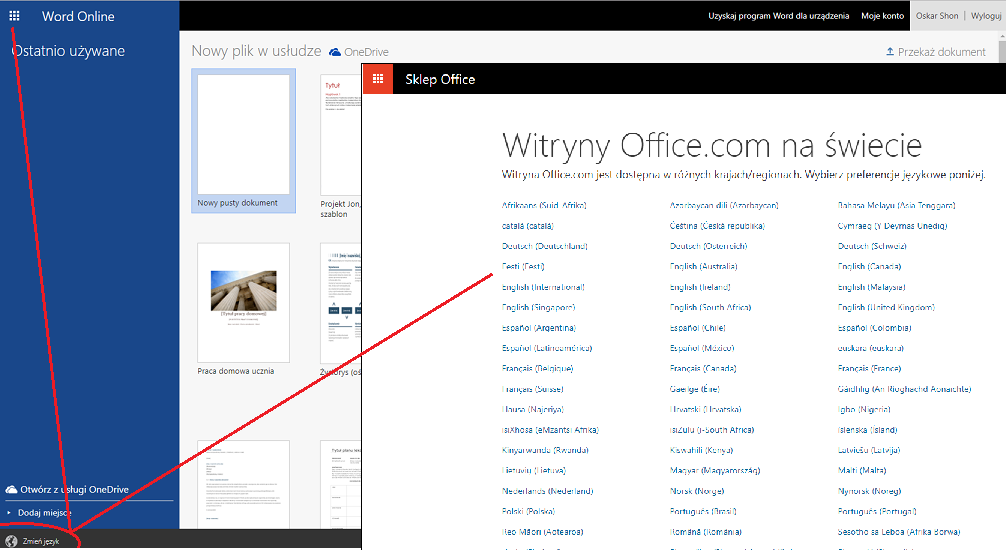Open the Word Online app launcher grid
Screen dimensions: 1006x550
[x=14, y=16]
